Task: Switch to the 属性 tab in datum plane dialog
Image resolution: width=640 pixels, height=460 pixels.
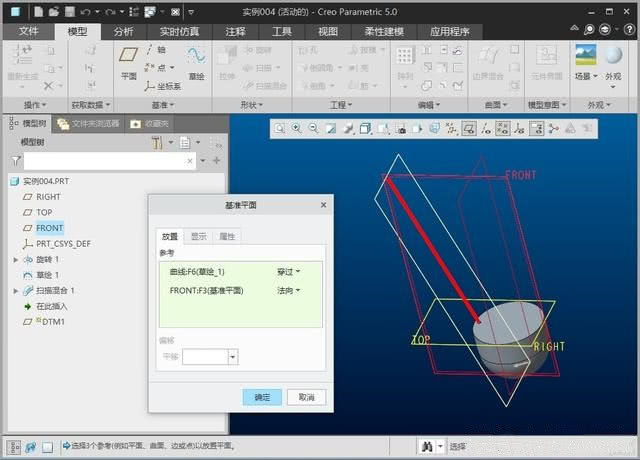Action: pyautogui.click(x=227, y=236)
